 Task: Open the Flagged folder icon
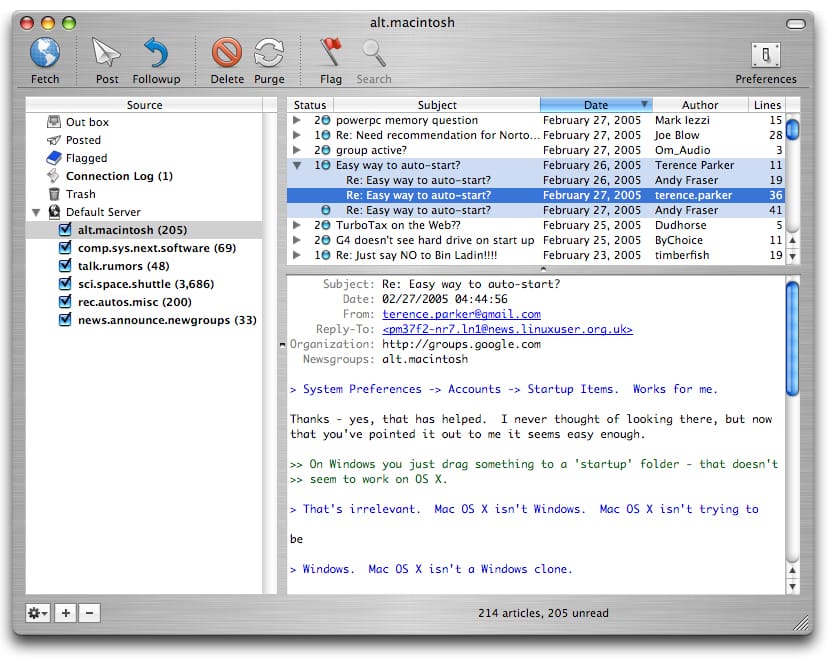(53, 158)
